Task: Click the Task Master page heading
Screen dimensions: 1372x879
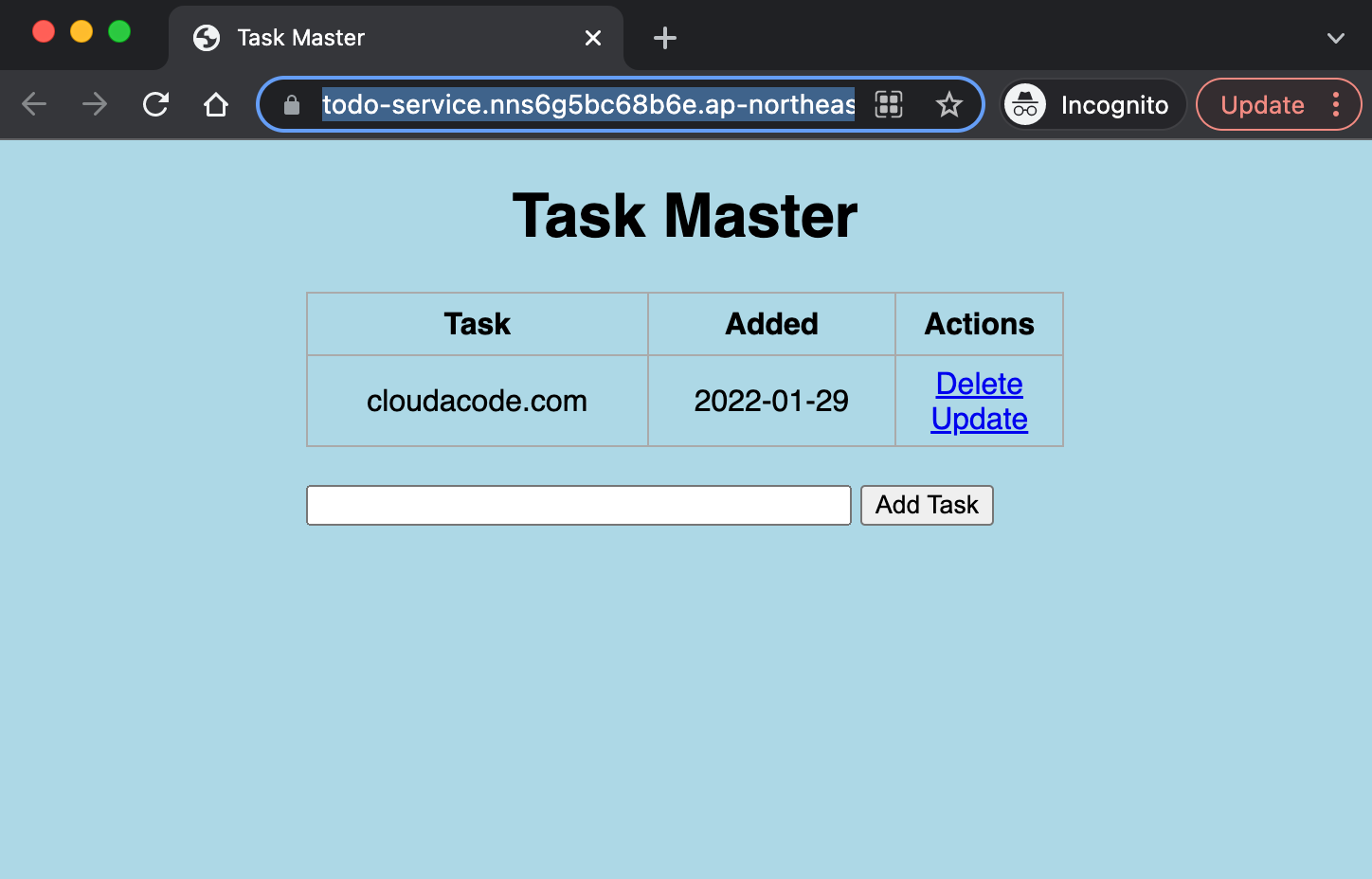Action: (x=685, y=216)
